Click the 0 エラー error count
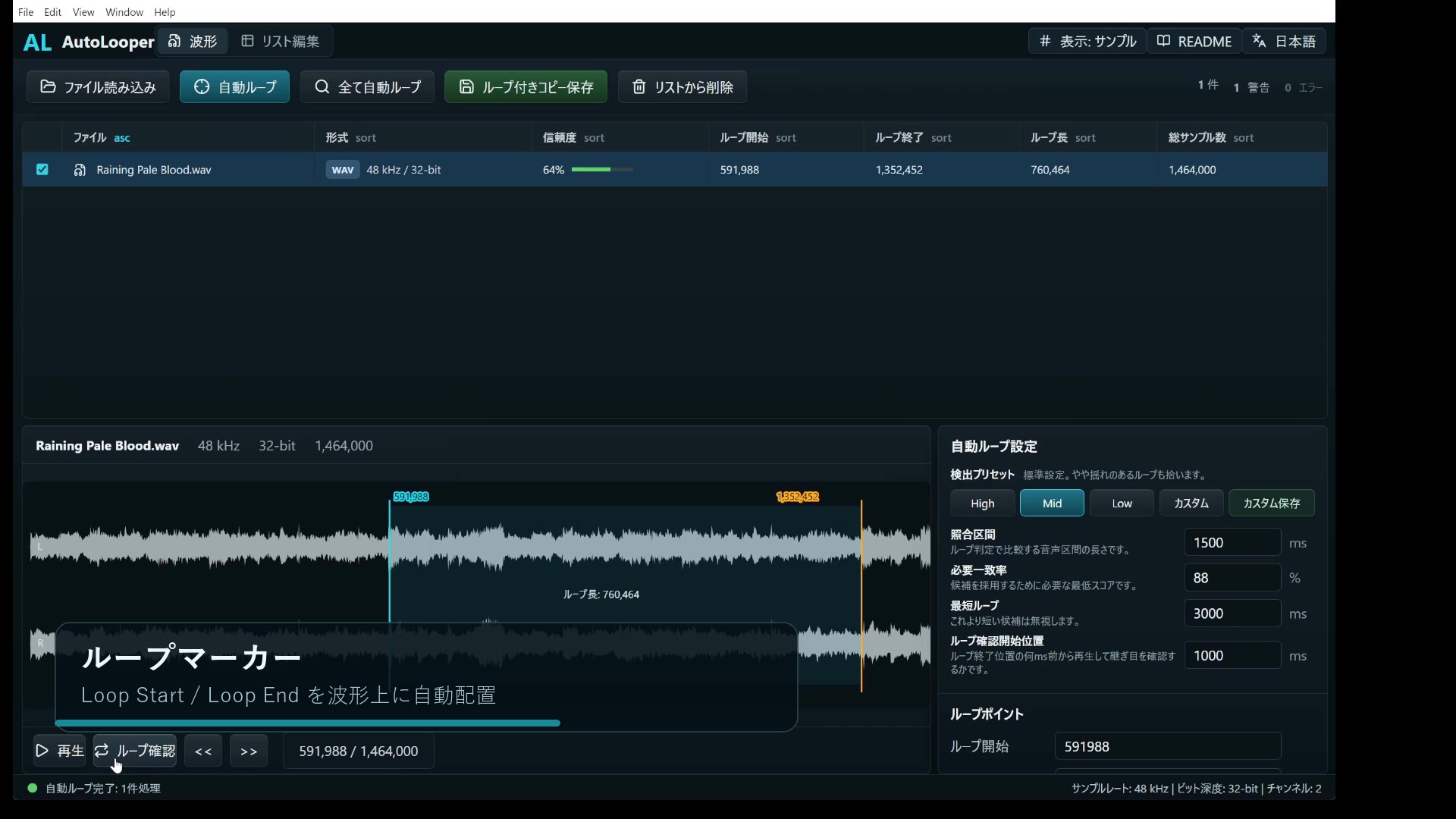1456x819 pixels. (1304, 87)
